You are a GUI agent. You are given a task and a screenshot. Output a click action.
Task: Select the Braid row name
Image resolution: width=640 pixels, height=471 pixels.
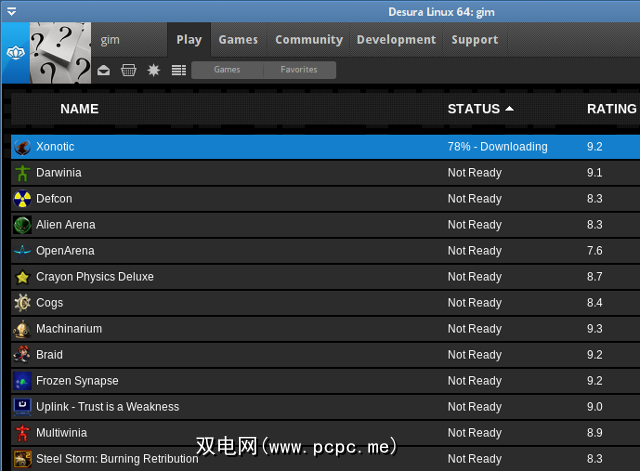point(49,355)
